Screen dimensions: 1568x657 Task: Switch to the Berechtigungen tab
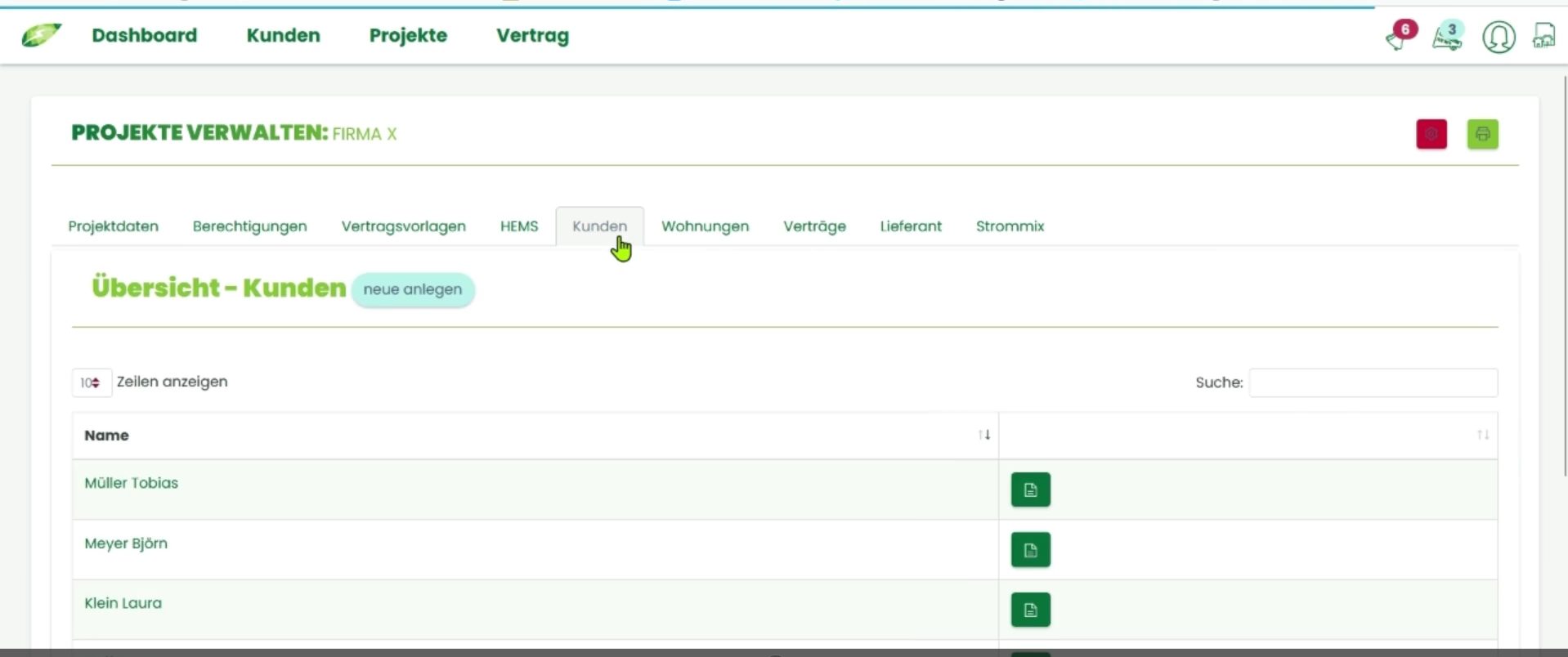pyautogui.click(x=250, y=226)
